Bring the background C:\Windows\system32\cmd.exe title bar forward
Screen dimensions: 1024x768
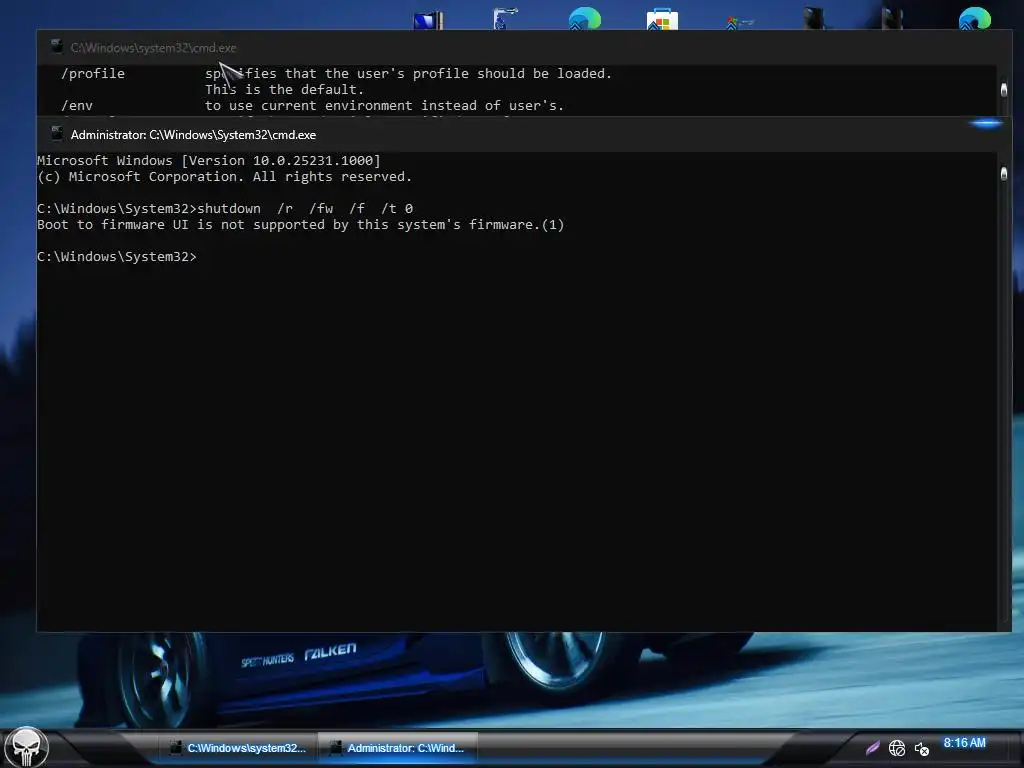pos(522,47)
